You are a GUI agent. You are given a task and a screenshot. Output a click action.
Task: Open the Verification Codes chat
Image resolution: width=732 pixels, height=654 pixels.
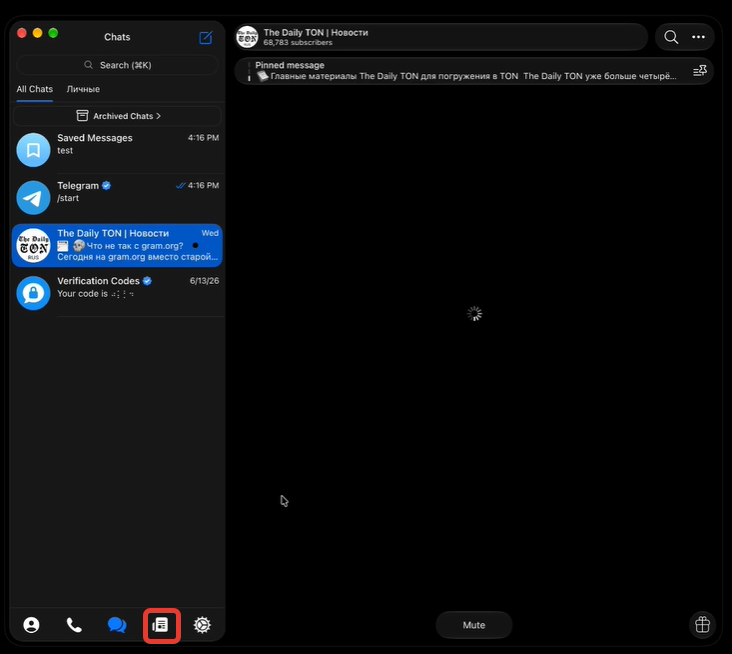[x=117, y=293]
